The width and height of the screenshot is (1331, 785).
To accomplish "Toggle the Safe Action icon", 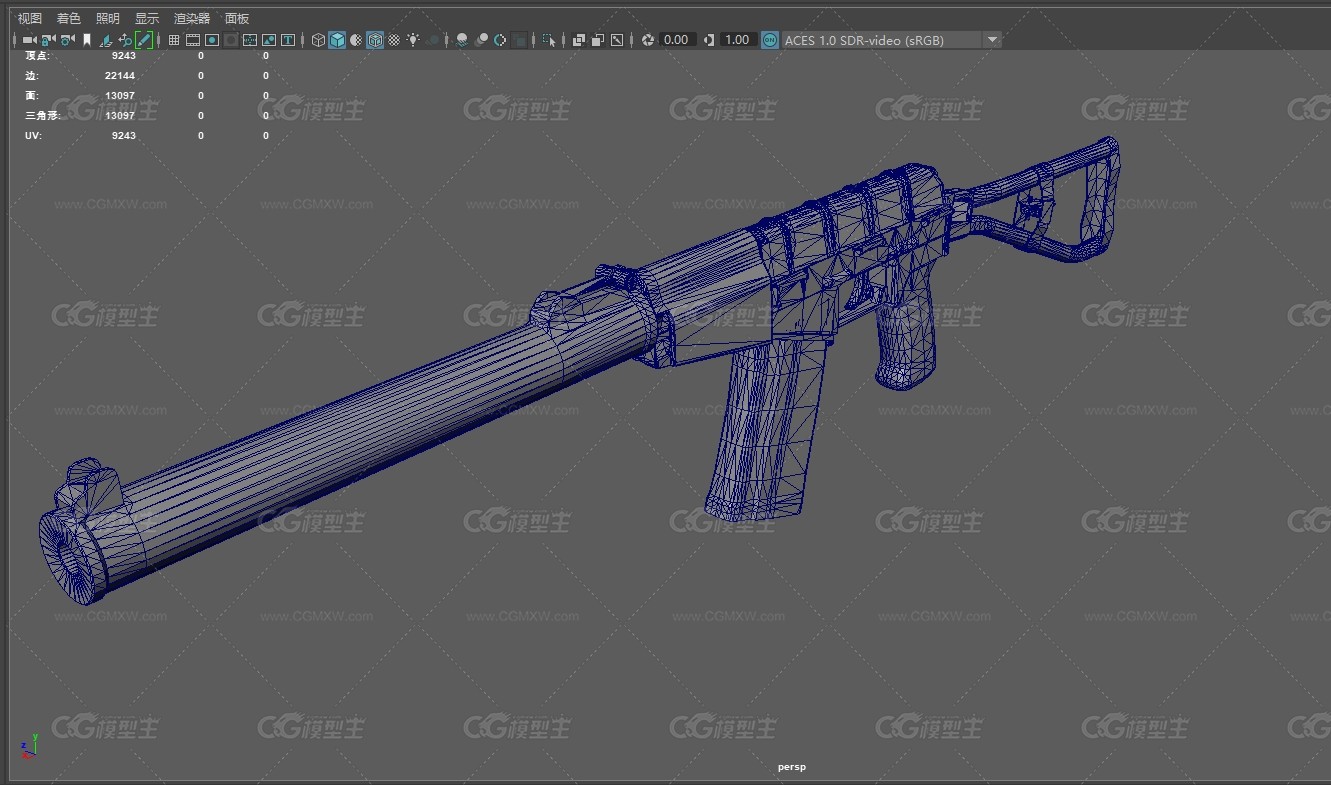I will click(269, 40).
